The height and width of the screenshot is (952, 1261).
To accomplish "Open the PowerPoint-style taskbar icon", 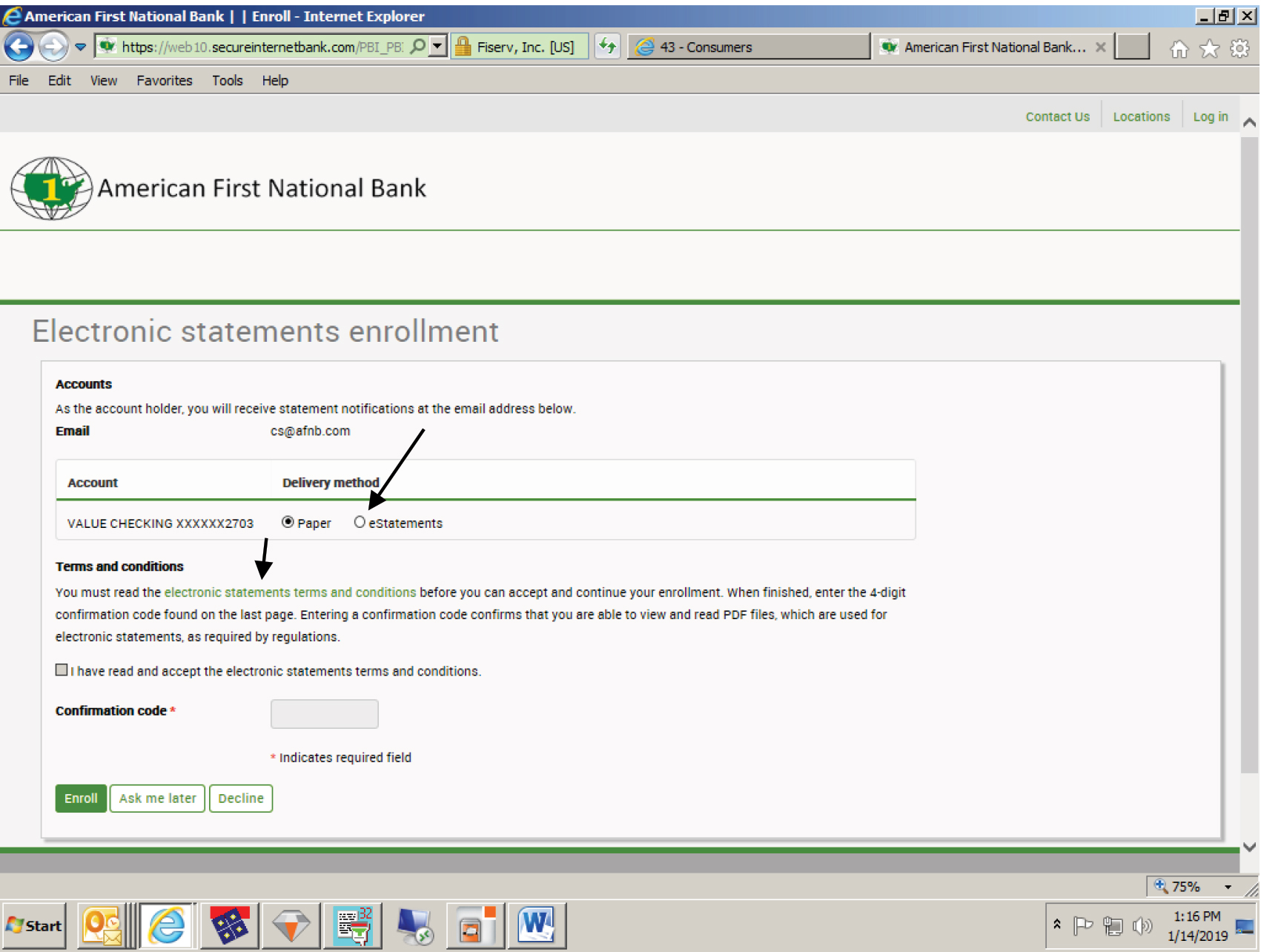I will (x=476, y=925).
